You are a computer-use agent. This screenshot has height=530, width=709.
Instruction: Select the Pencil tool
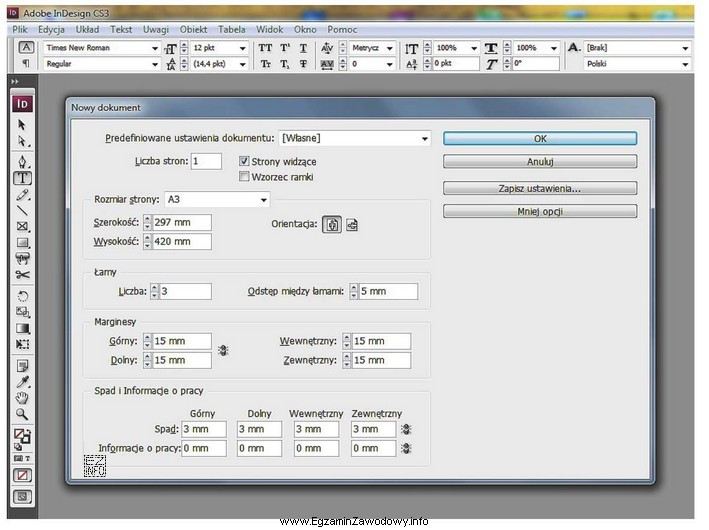tap(22, 195)
